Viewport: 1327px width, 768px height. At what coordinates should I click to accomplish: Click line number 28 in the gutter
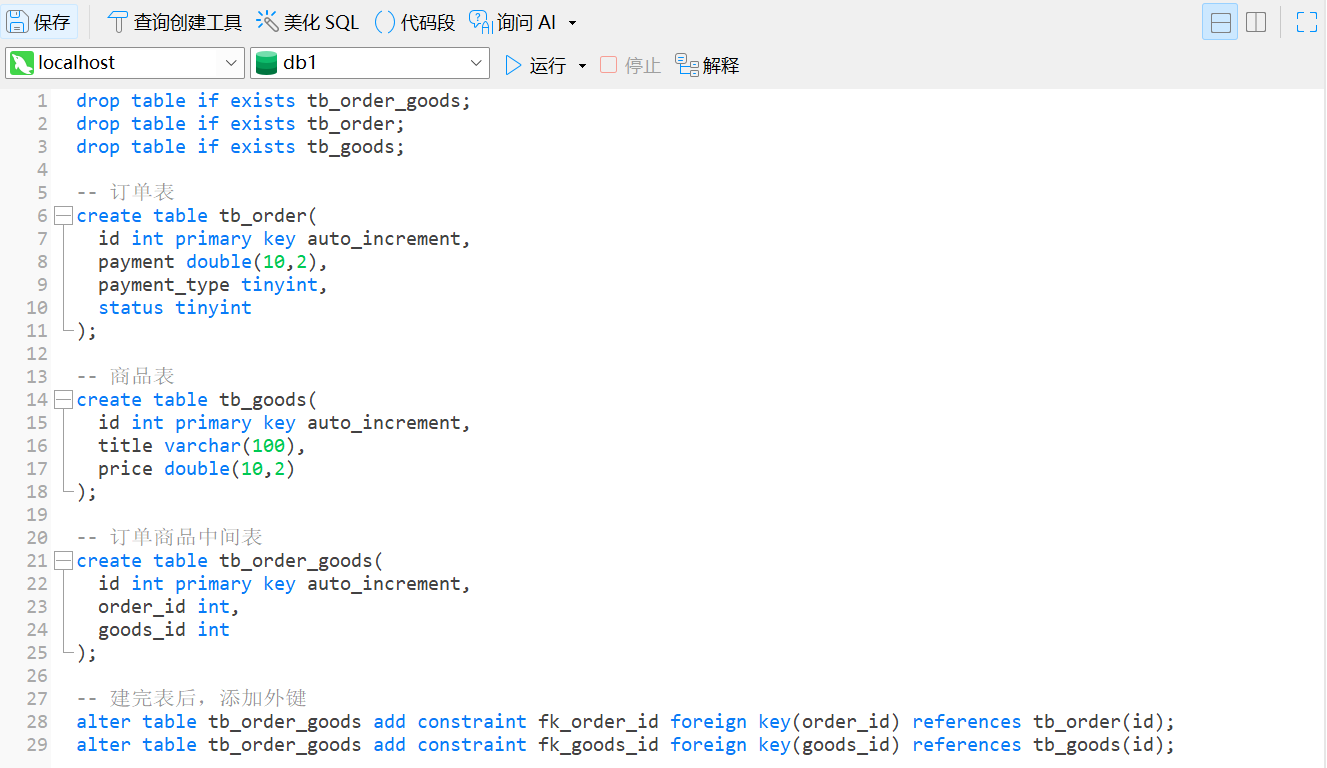pos(37,722)
